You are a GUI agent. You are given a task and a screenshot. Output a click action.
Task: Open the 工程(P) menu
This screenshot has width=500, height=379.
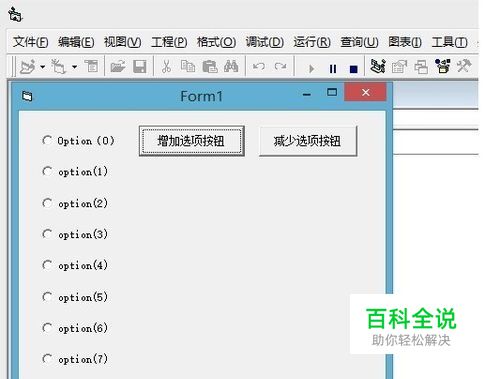pyautogui.click(x=169, y=42)
